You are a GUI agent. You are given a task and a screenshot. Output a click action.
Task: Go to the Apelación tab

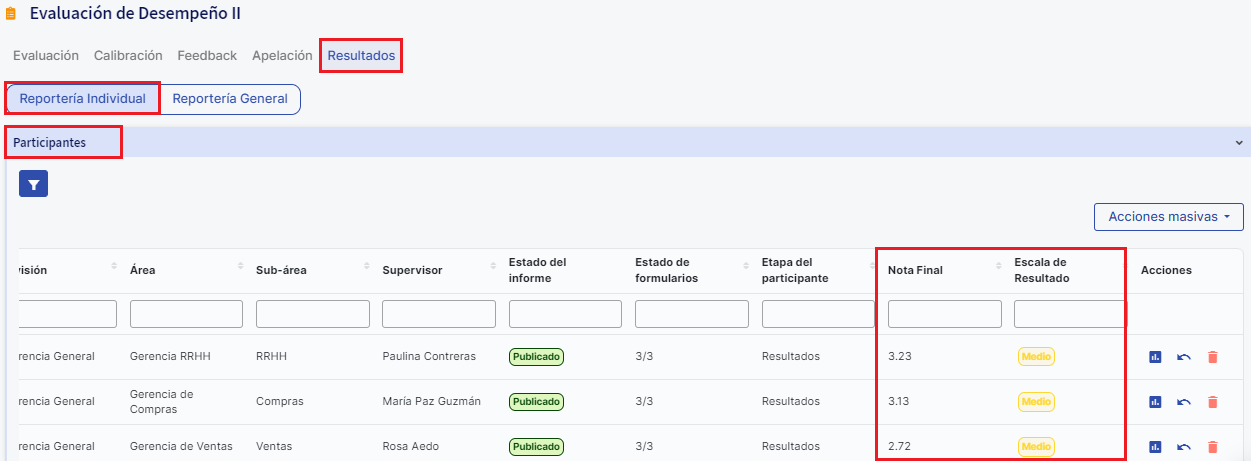[x=282, y=56]
